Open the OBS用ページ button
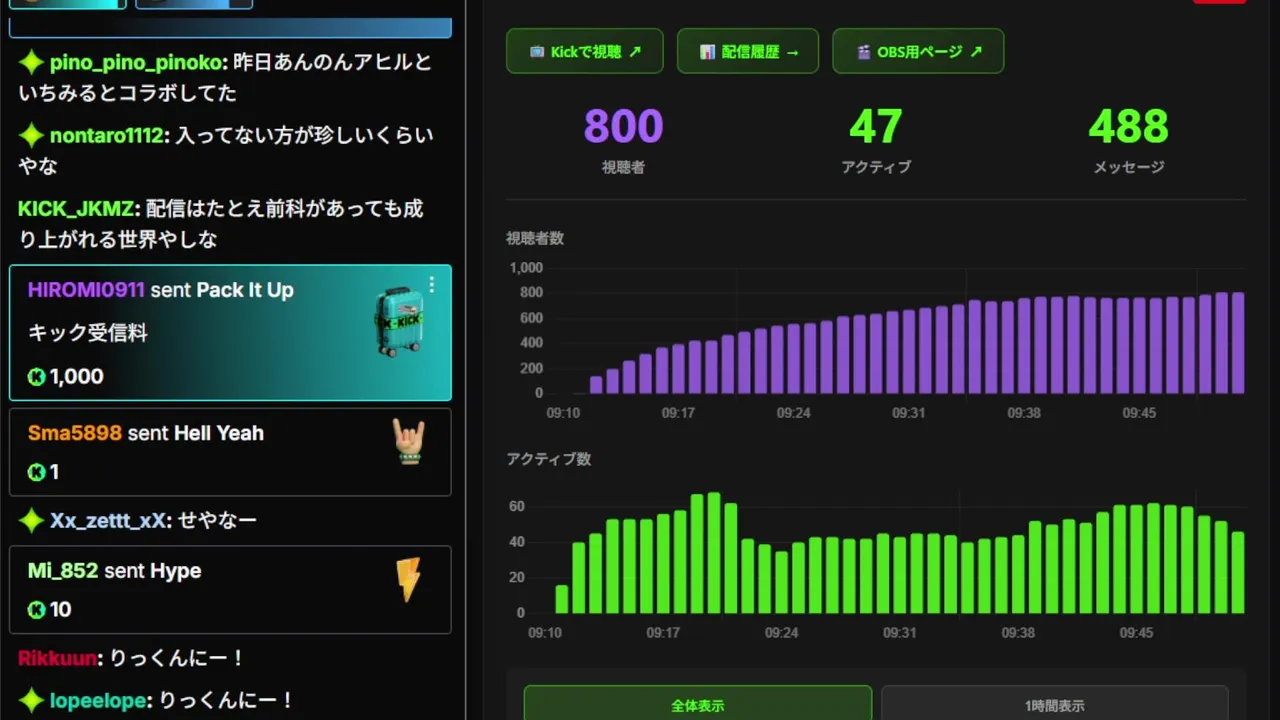The height and width of the screenshot is (720, 1280). pos(918,51)
